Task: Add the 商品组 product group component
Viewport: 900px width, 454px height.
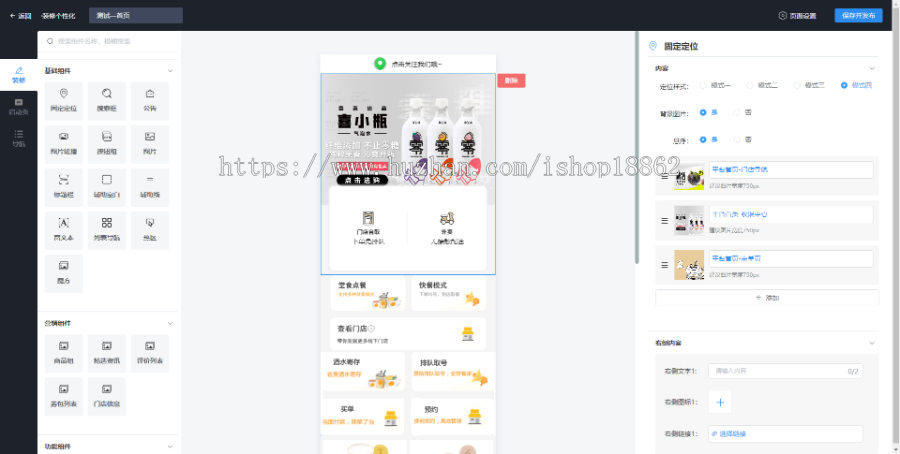Action: (64, 354)
